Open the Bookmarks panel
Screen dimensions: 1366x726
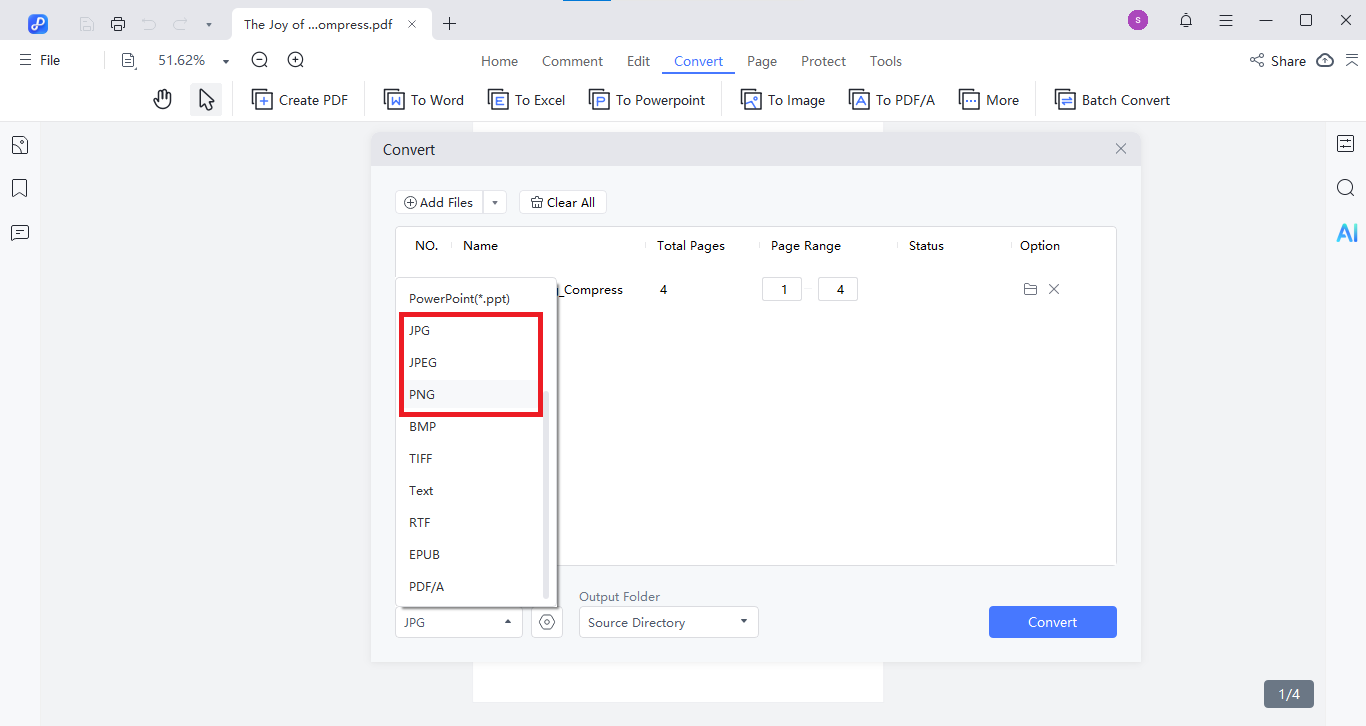point(19,188)
